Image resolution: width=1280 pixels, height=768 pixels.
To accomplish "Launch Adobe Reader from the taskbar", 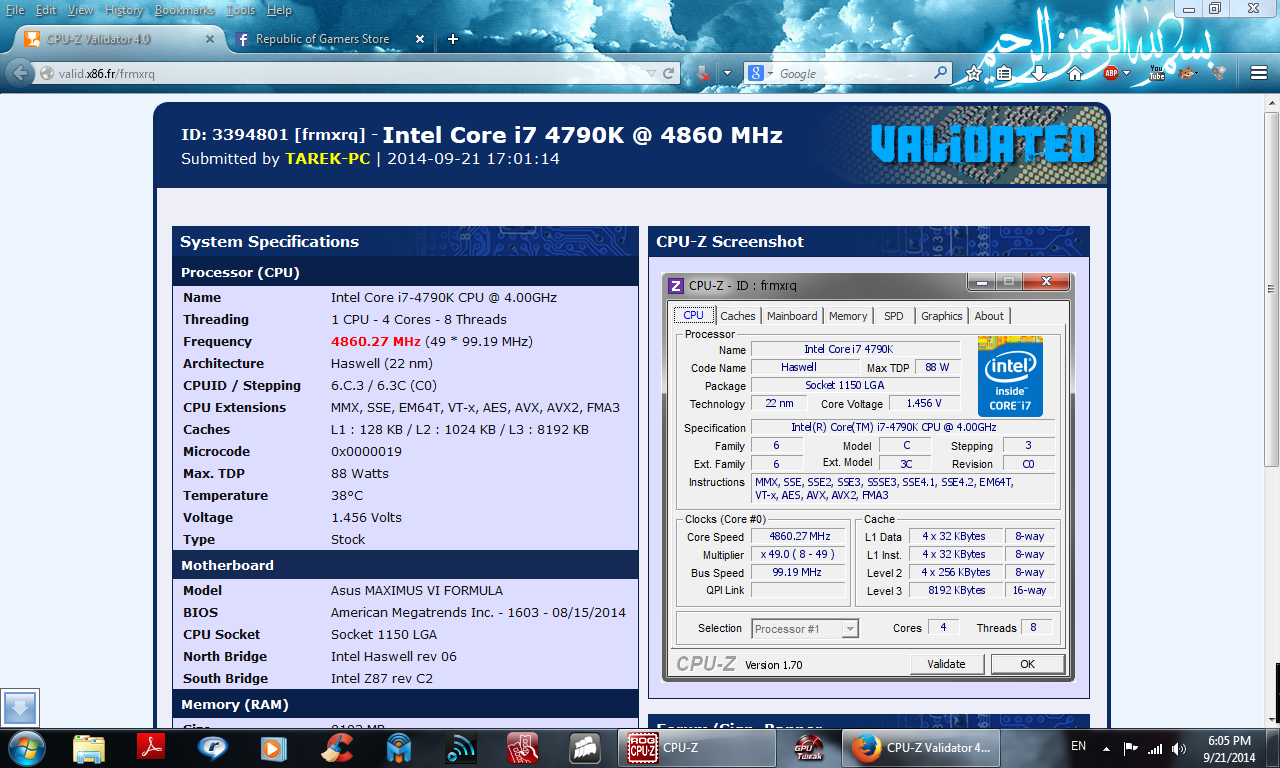I will pos(151,748).
